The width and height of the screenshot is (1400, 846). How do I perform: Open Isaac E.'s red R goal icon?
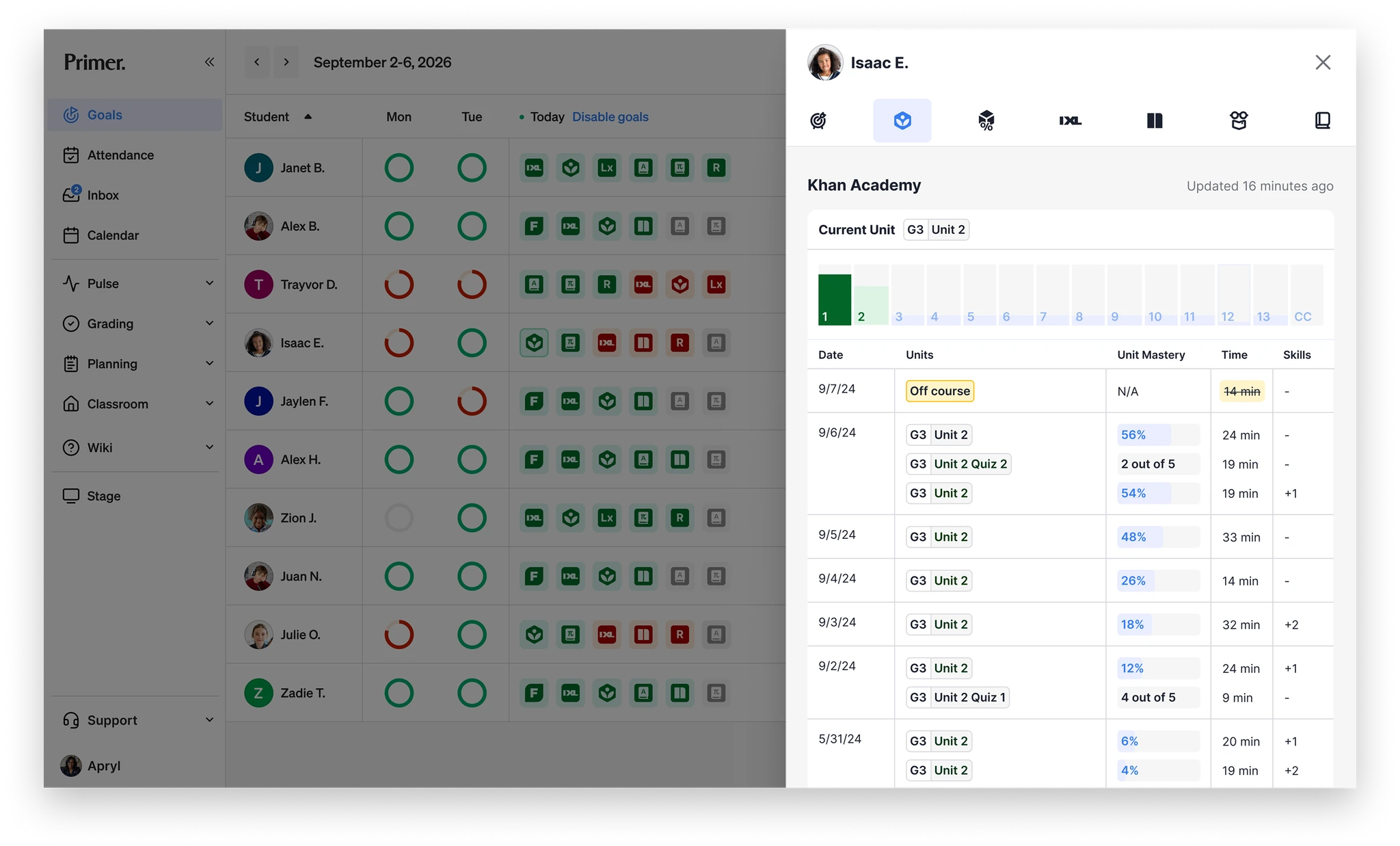point(679,343)
